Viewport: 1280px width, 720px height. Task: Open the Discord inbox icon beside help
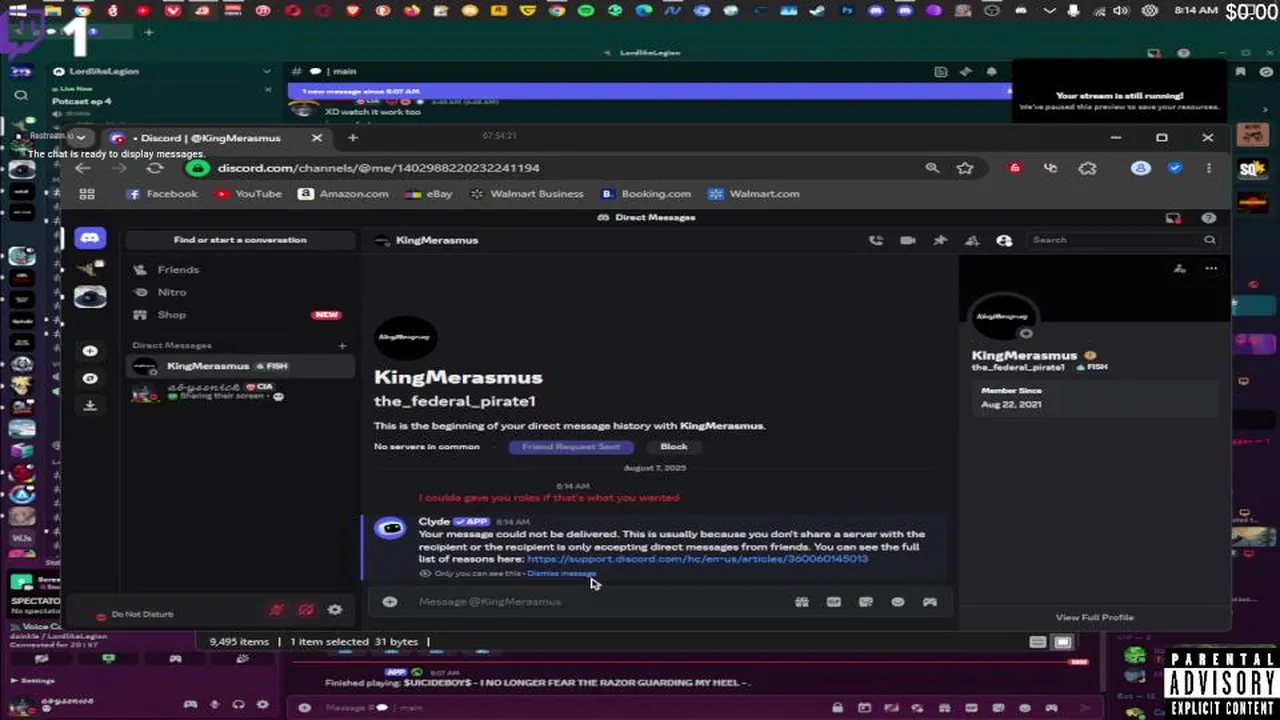click(1174, 218)
